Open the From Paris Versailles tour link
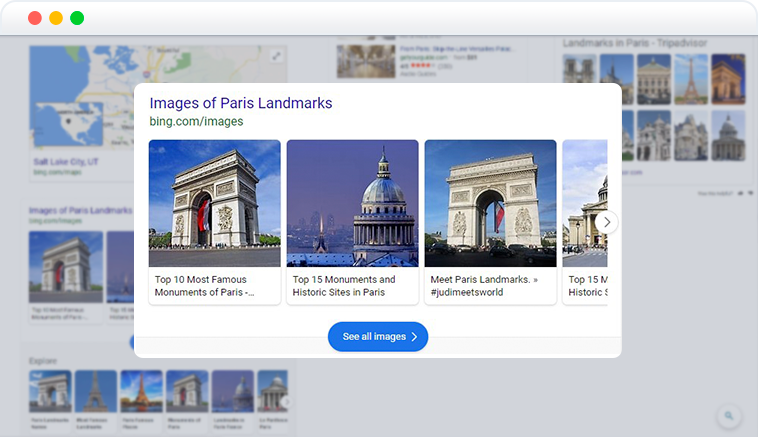 (457, 49)
